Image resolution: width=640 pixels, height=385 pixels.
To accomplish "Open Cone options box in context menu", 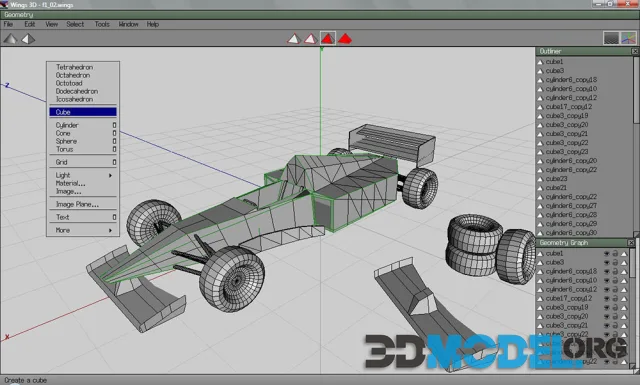I will (114, 133).
